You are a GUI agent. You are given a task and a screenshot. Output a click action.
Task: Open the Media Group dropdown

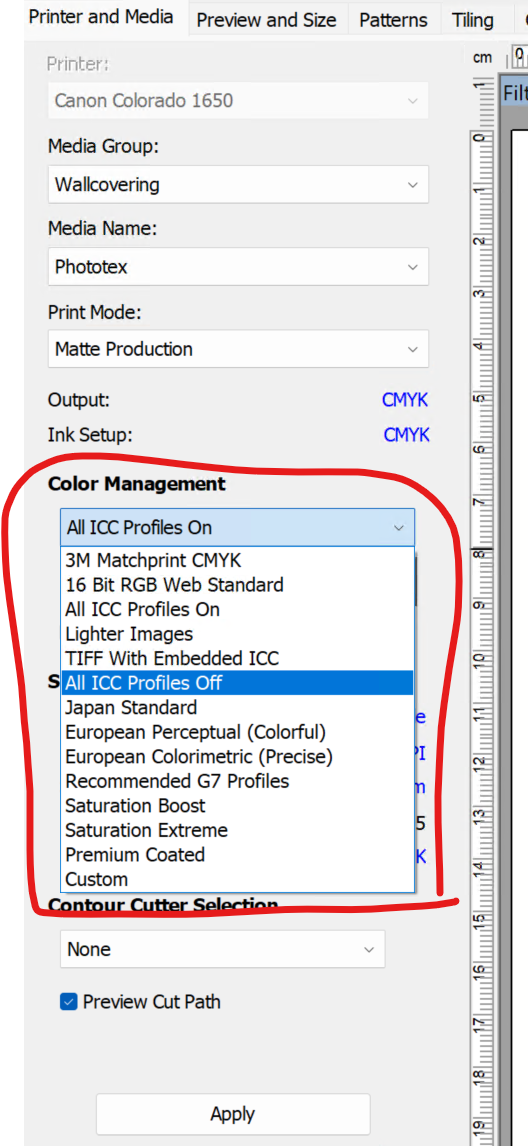(x=238, y=185)
